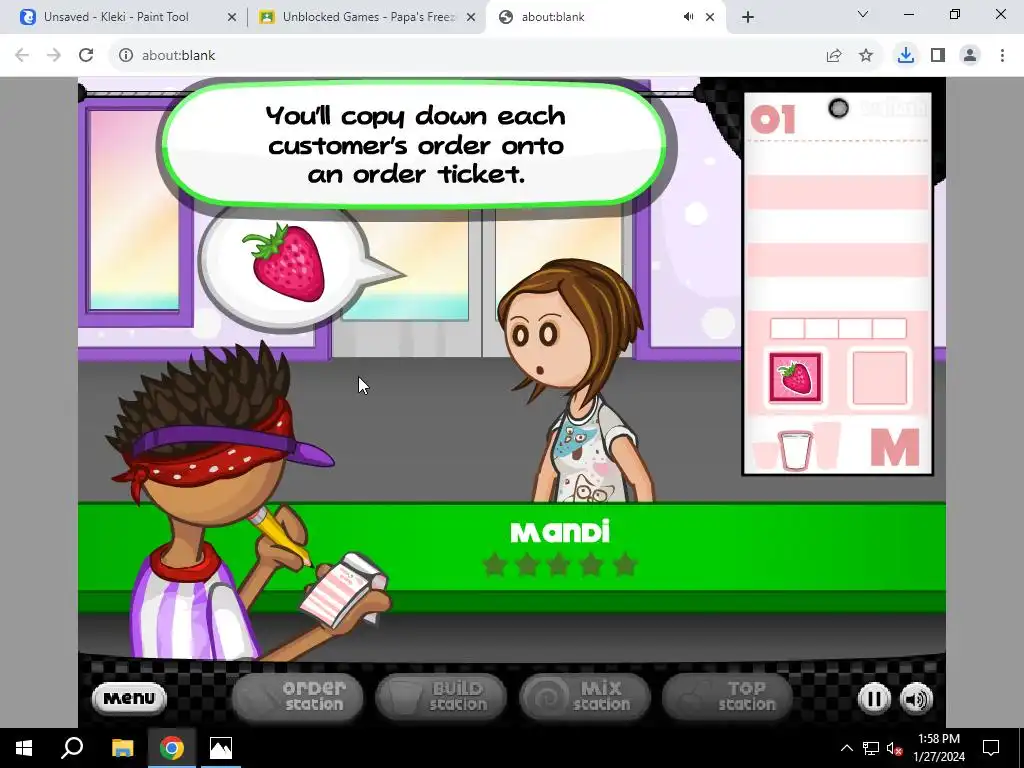The width and height of the screenshot is (1024, 768).
Task: Click the browser back arrow
Action: pyautogui.click(x=22, y=56)
